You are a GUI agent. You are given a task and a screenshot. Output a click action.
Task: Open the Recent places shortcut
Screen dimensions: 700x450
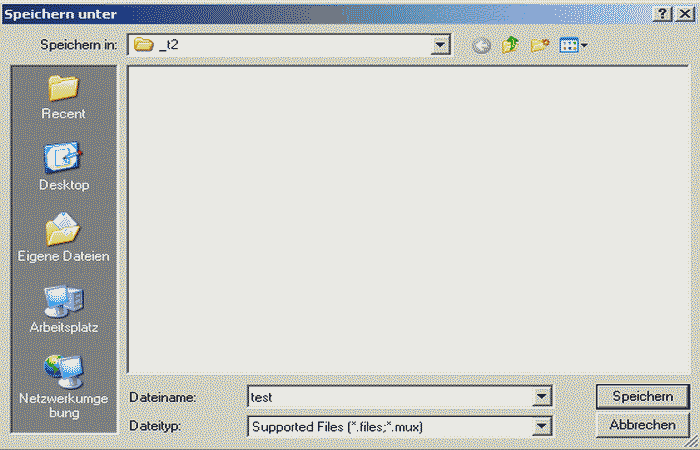63,95
